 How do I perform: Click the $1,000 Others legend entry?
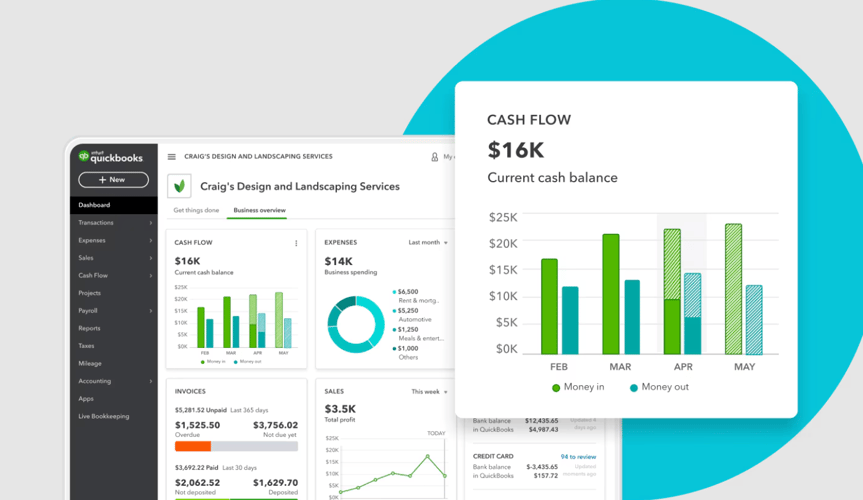click(x=406, y=352)
